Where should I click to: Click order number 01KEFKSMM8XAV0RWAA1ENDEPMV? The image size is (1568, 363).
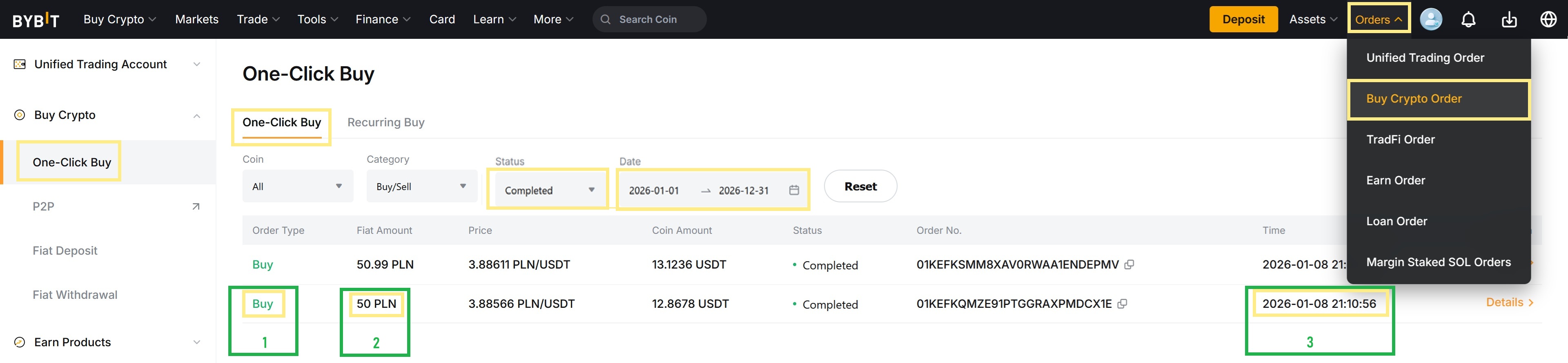tap(1017, 264)
